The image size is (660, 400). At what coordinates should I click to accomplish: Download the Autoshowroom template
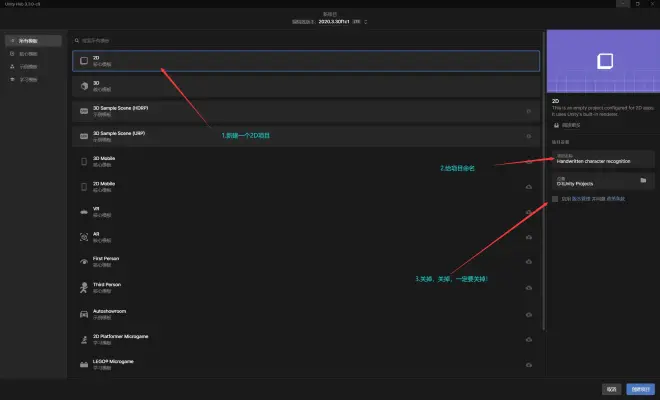[x=529, y=314]
